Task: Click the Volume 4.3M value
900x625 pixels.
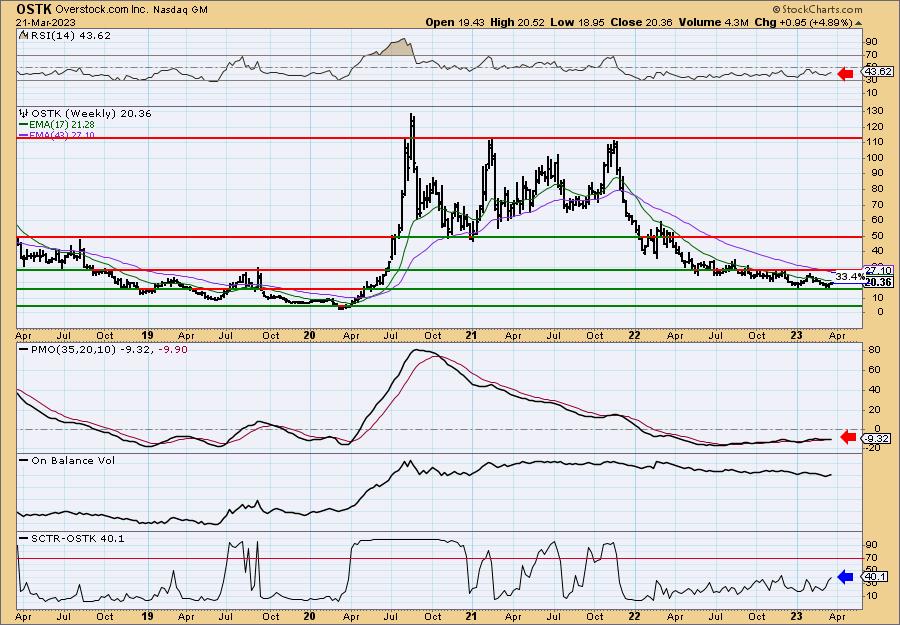Action: (713, 22)
